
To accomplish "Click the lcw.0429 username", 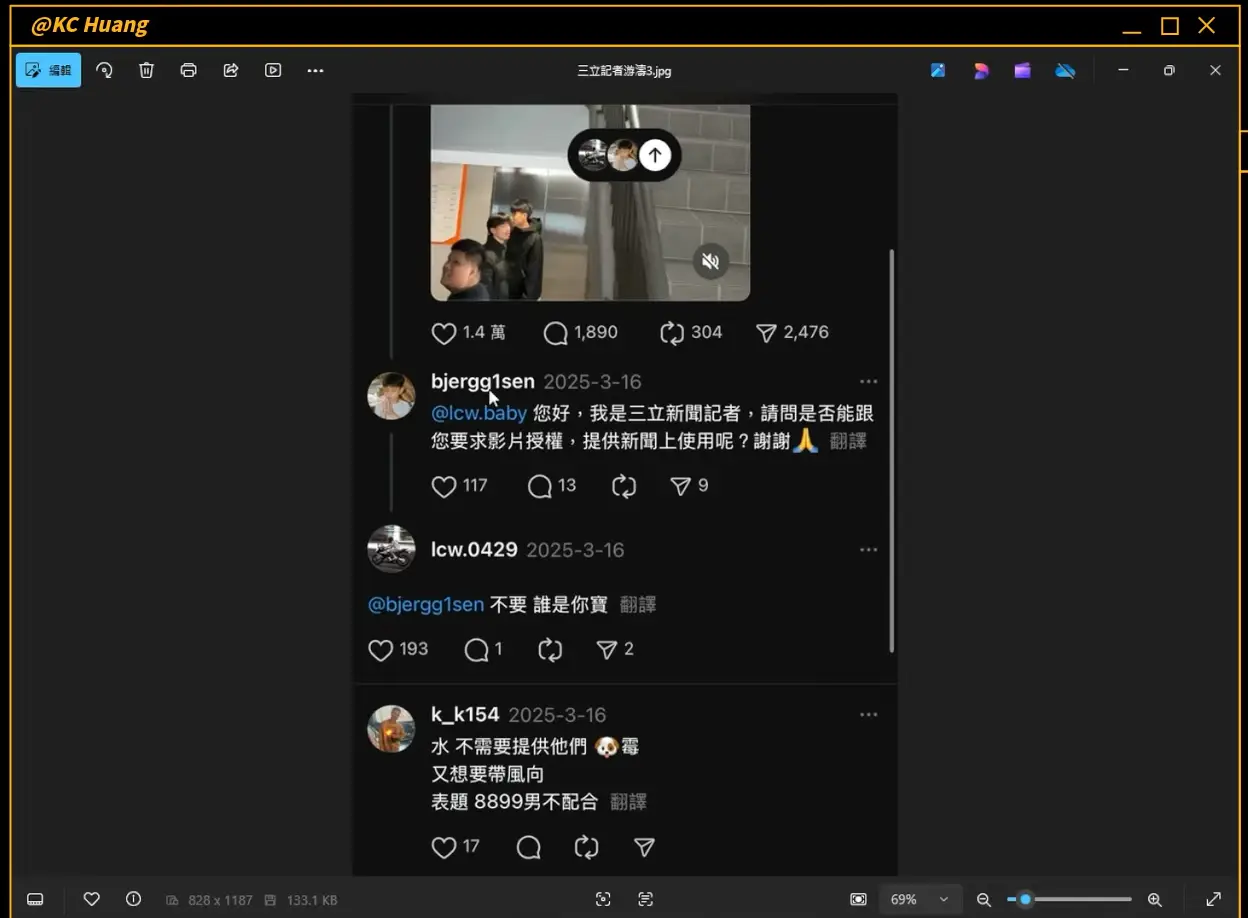I will coord(474,550).
